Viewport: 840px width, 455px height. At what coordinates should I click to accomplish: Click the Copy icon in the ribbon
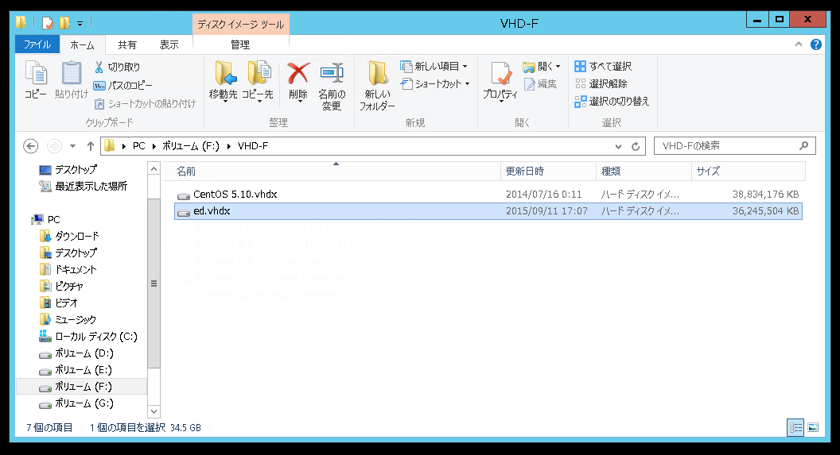pyautogui.click(x=36, y=79)
